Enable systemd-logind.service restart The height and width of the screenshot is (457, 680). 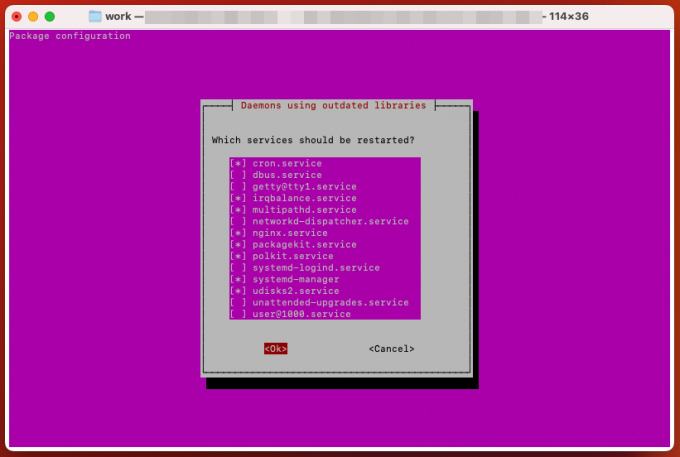point(237,268)
